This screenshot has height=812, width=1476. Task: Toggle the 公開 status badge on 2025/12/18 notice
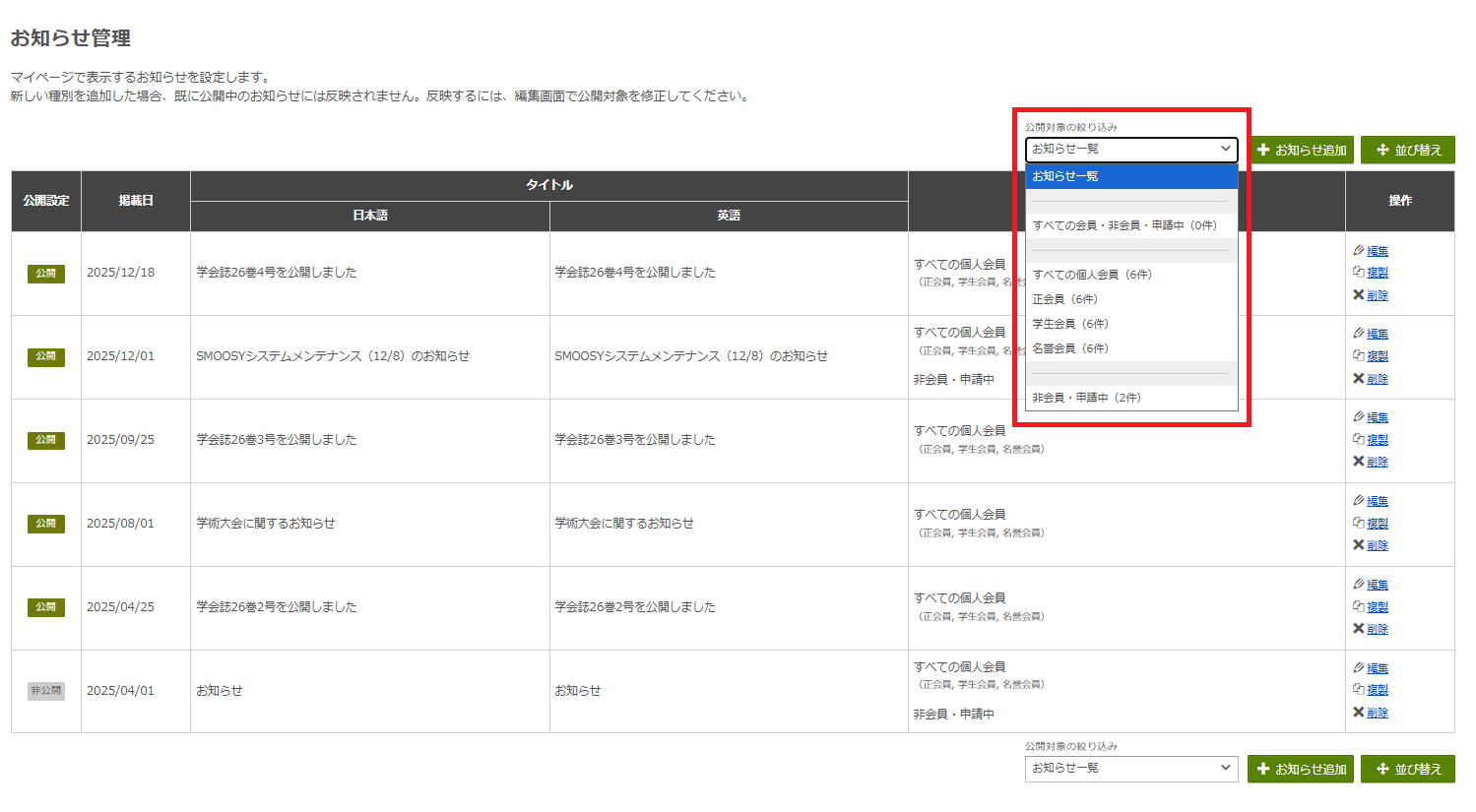tap(45, 274)
